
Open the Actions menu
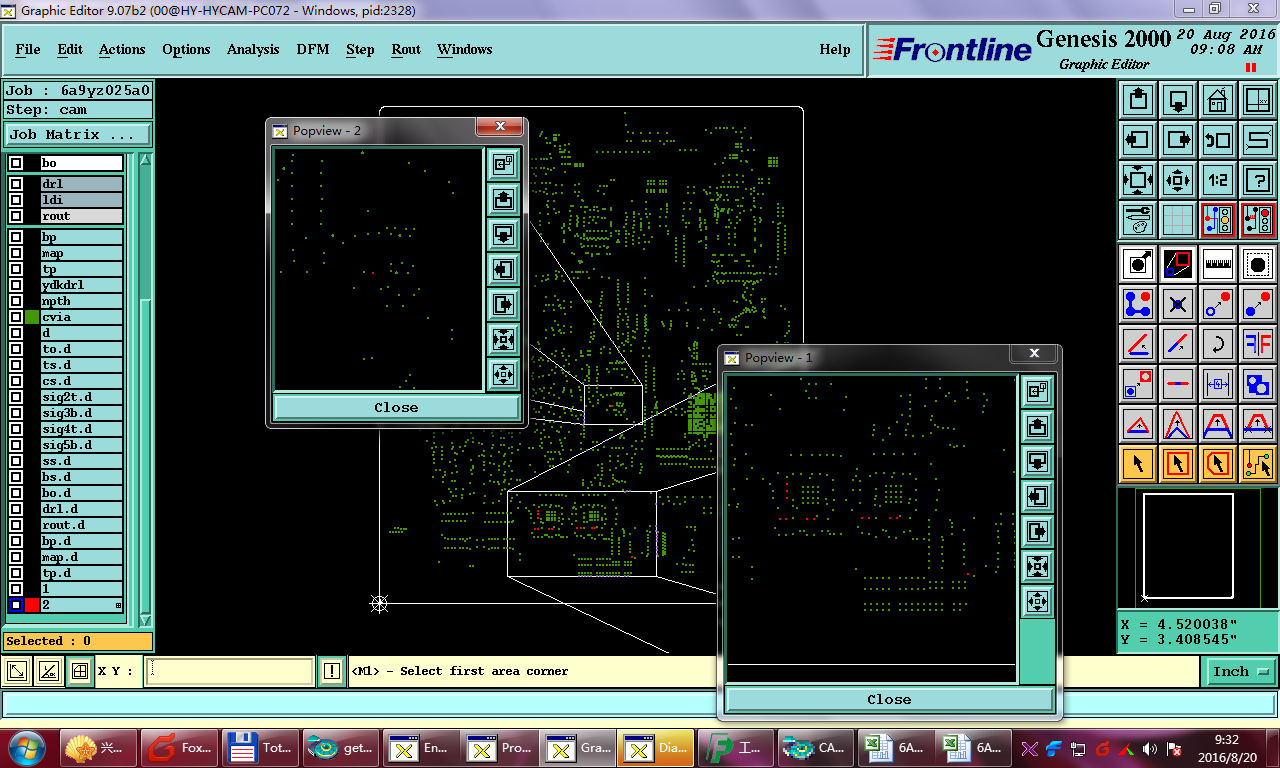point(122,49)
